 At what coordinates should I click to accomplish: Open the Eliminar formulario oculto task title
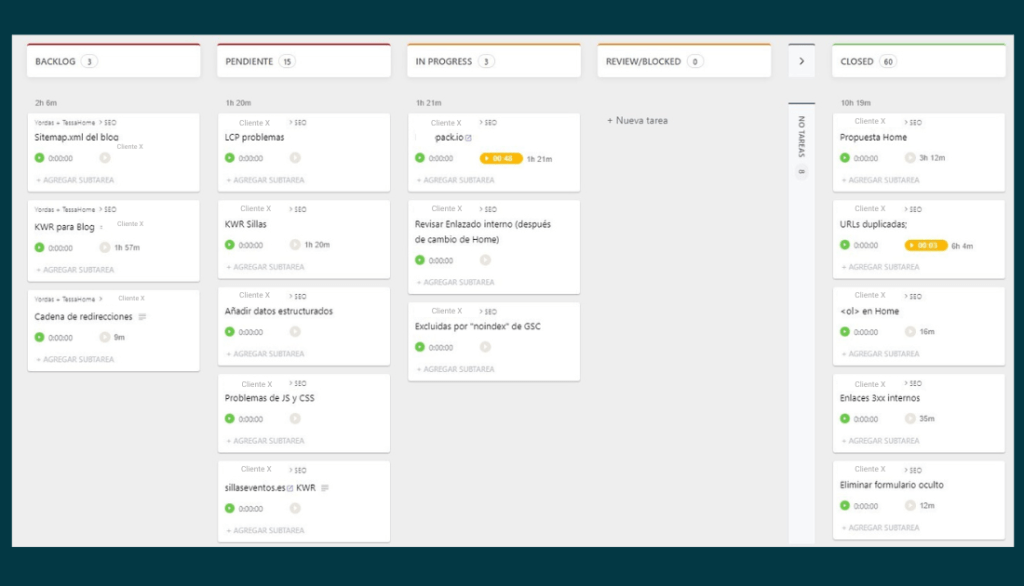click(x=891, y=485)
